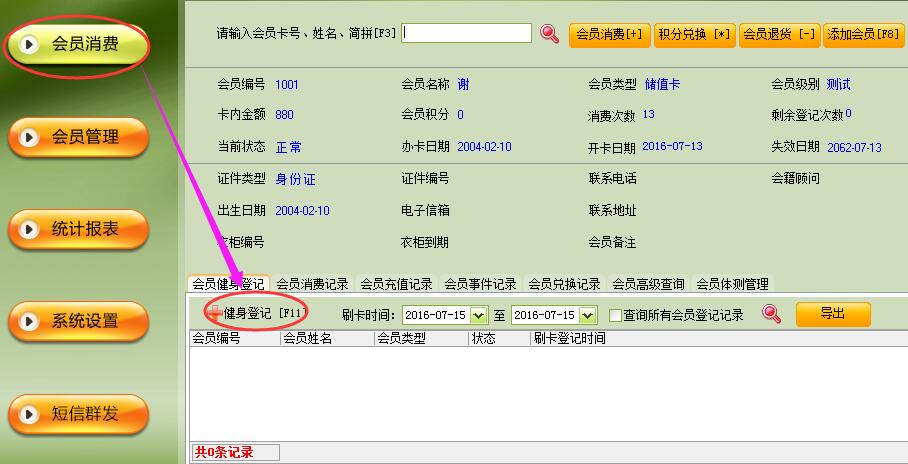Open the end date dropdown arrow

point(587,315)
